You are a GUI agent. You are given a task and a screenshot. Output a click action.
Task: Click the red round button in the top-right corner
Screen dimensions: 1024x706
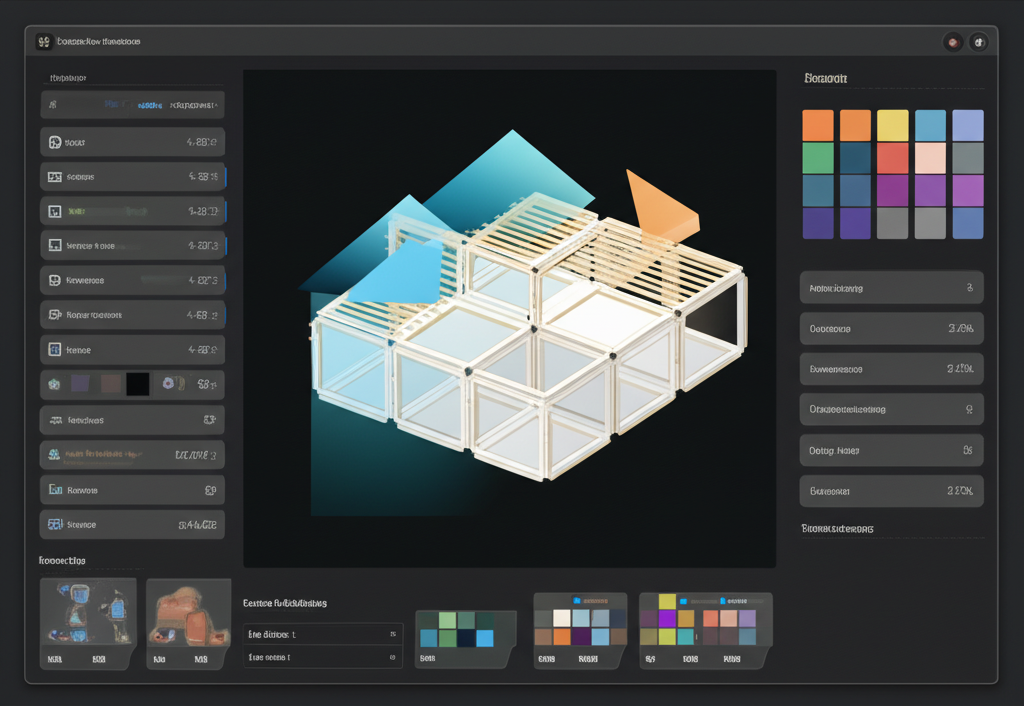coord(951,41)
